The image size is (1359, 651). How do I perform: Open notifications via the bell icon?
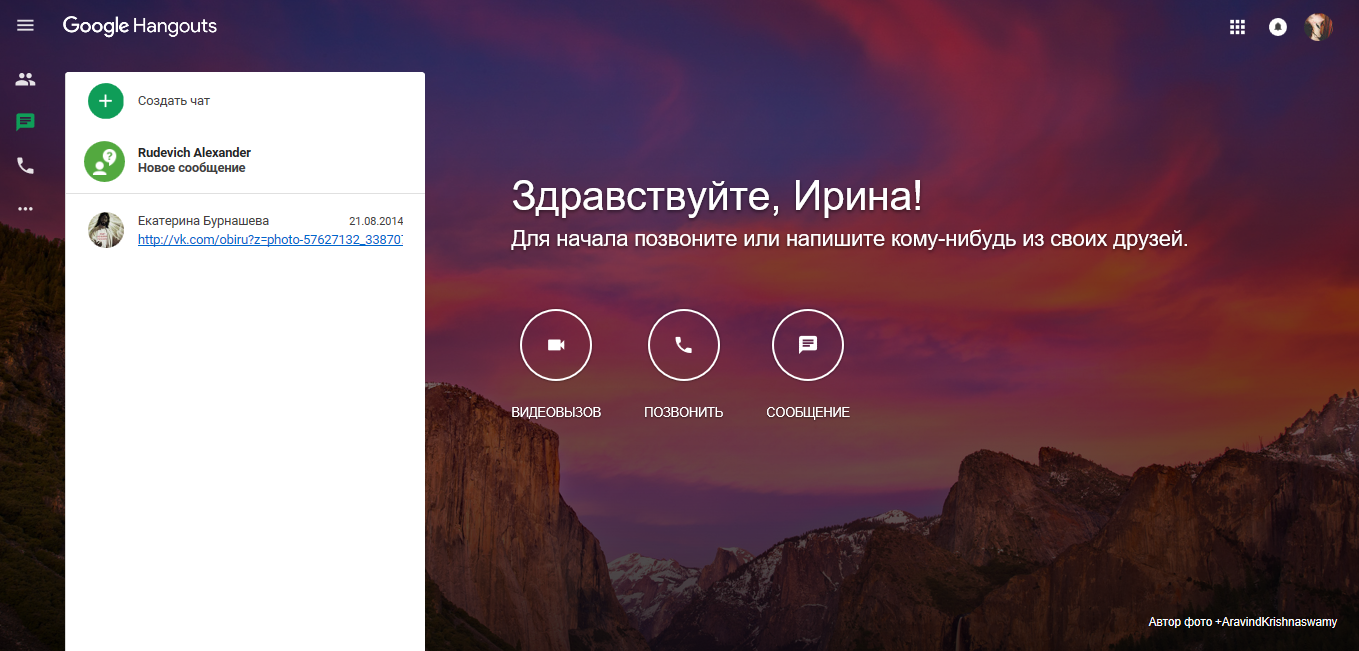click(1277, 27)
